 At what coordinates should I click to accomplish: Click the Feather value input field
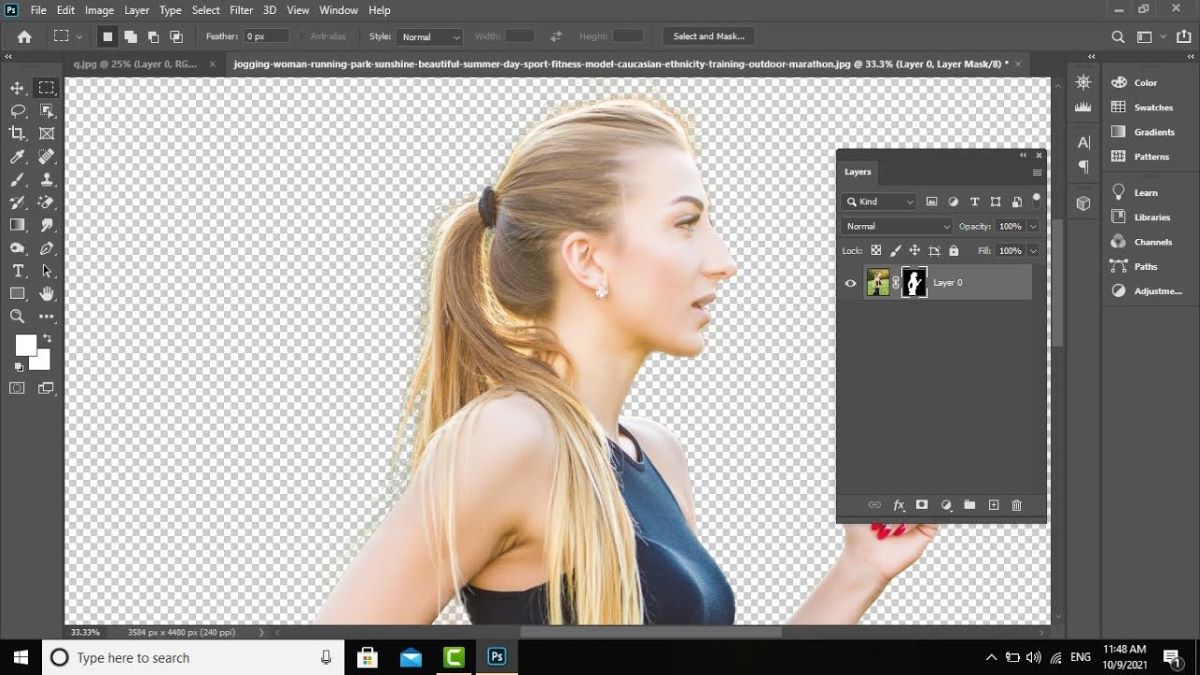point(267,37)
